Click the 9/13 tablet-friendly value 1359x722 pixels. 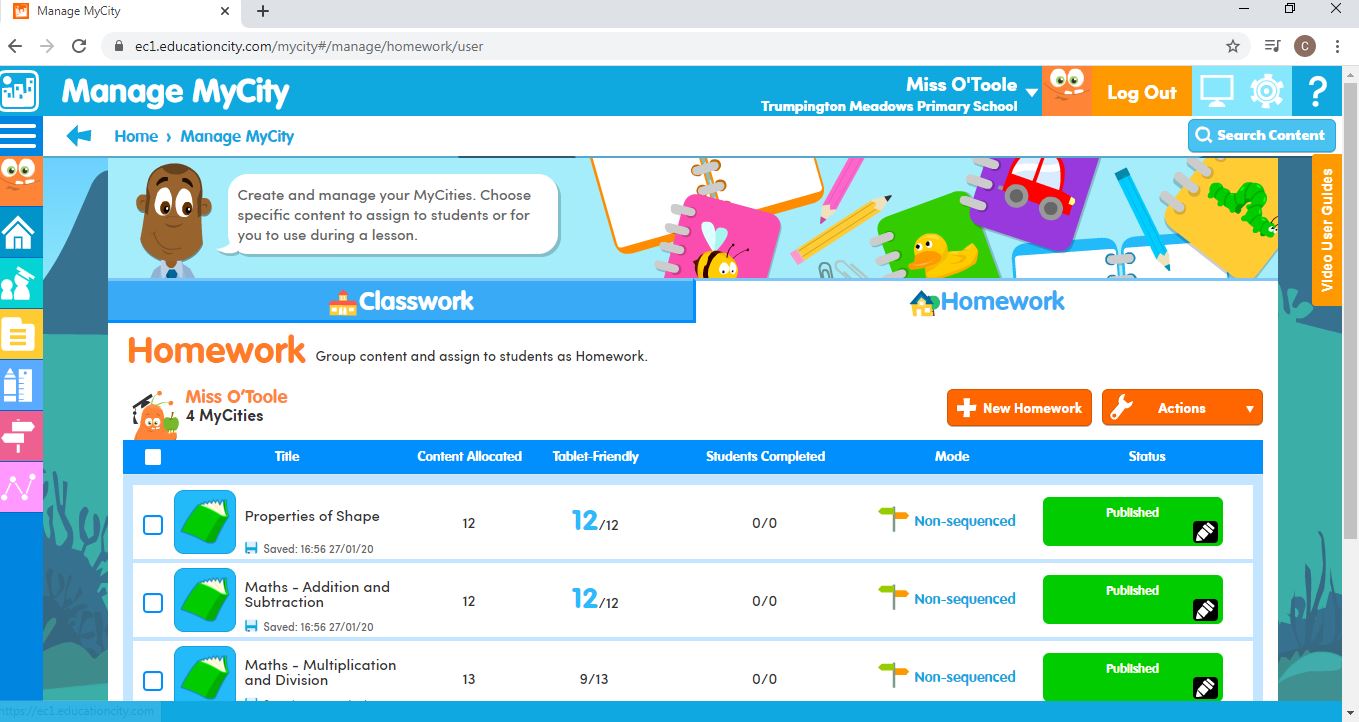pos(594,679)
